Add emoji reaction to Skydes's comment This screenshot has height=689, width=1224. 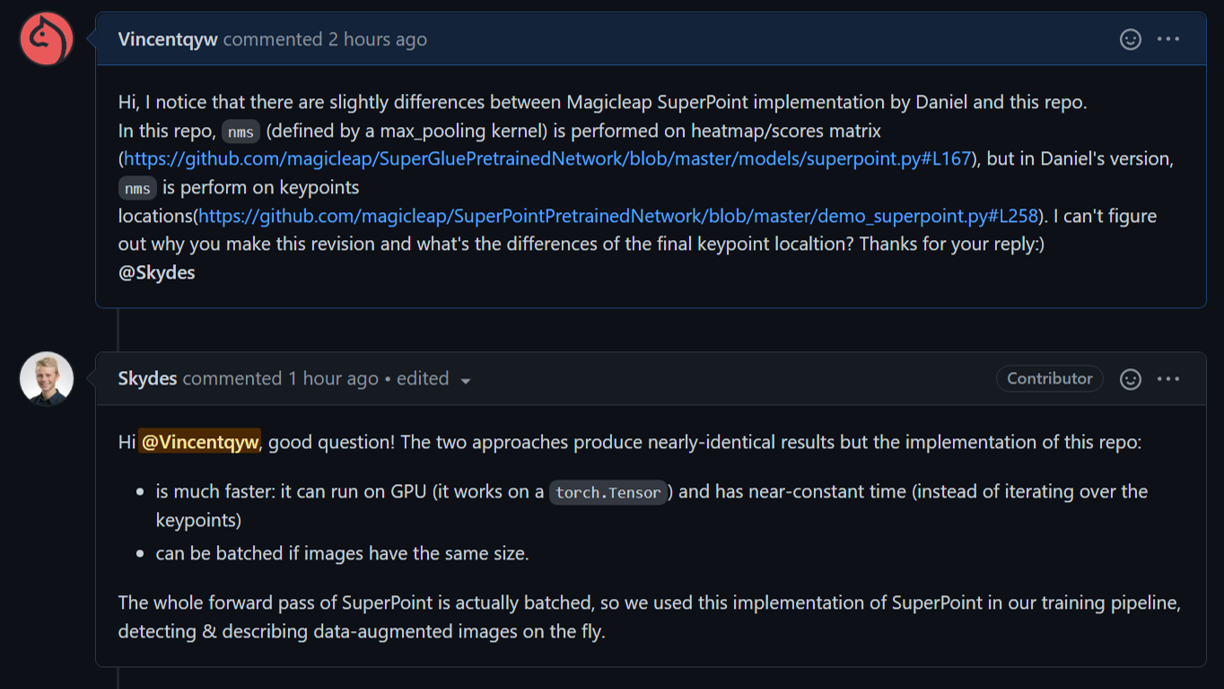1130,379
